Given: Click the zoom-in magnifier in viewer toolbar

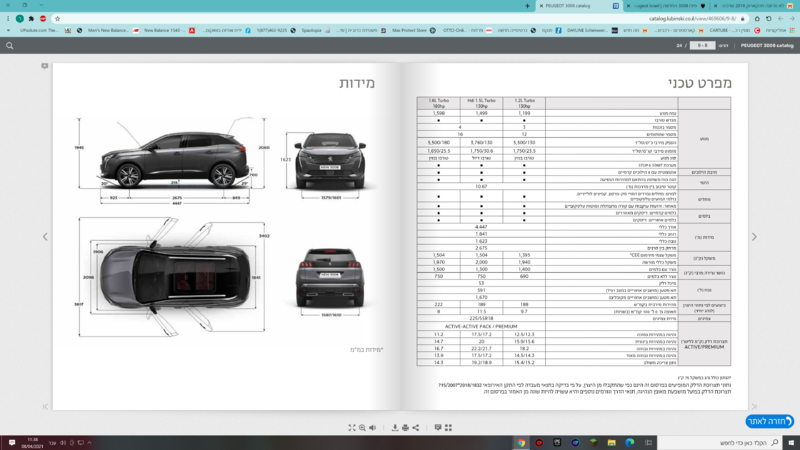Looking at the screenshot, I should [362, 428].
